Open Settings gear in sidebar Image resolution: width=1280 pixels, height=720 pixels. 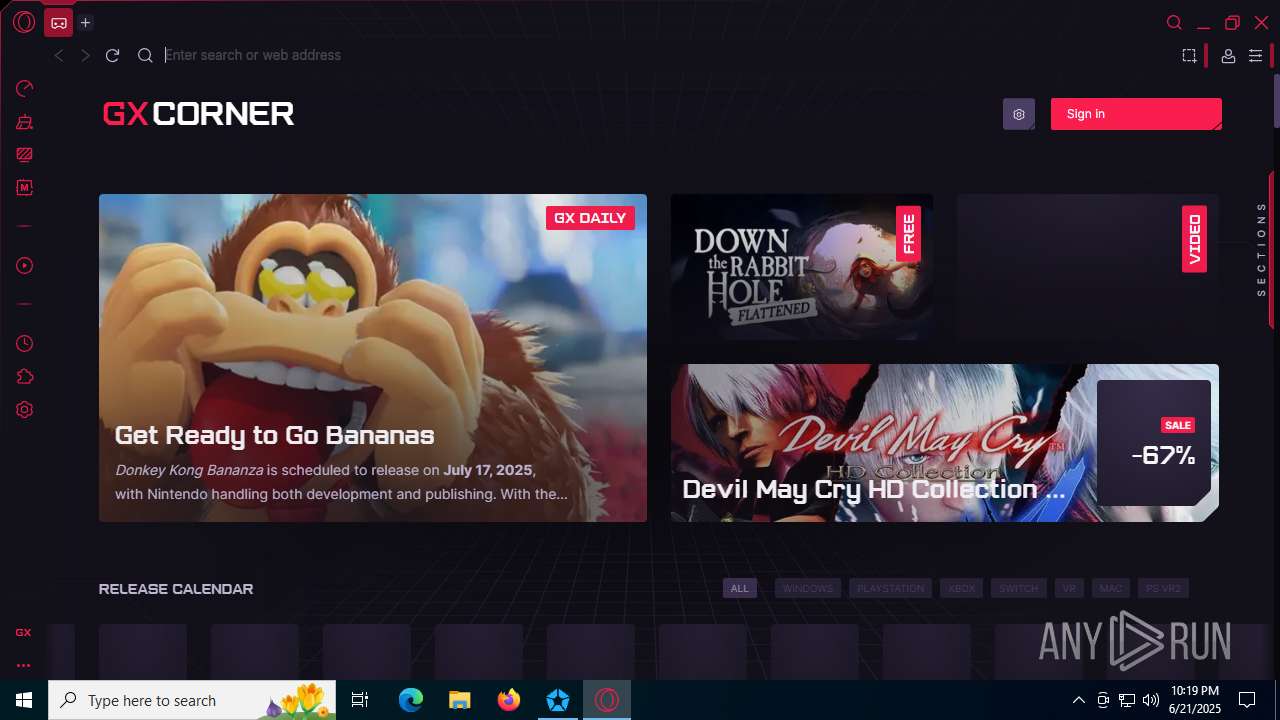25,410
